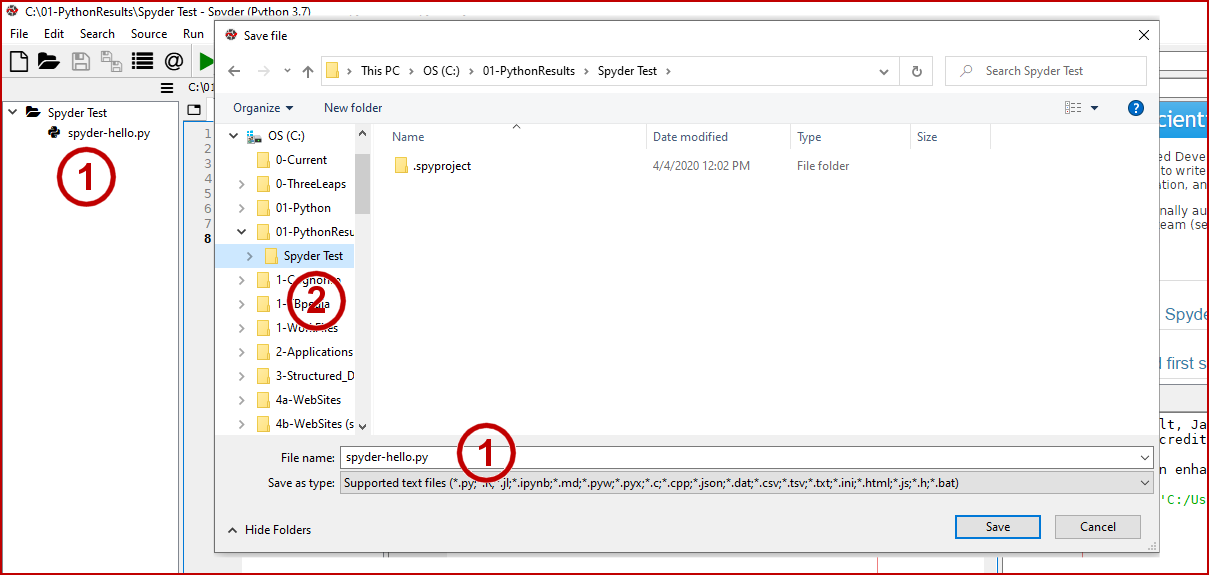Open the File name history dropdown
This screenshot has height=575, width=1209.
[1144, 457]
